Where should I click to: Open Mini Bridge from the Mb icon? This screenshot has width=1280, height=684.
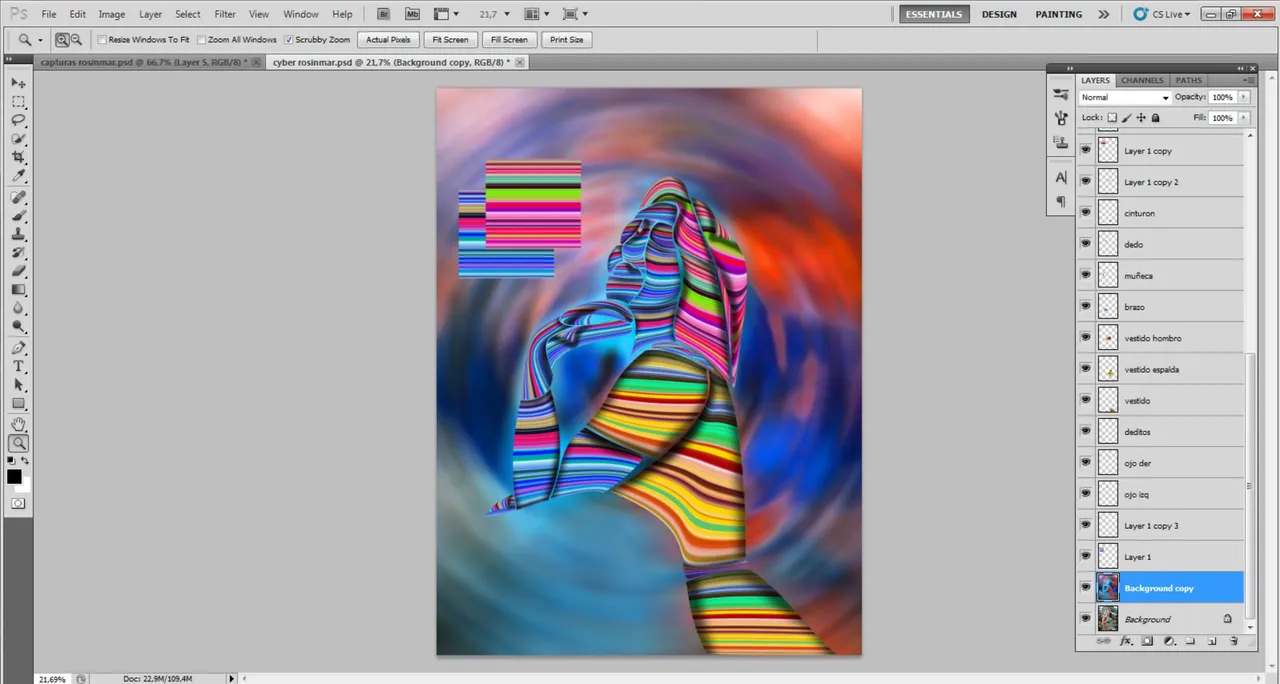413,14
